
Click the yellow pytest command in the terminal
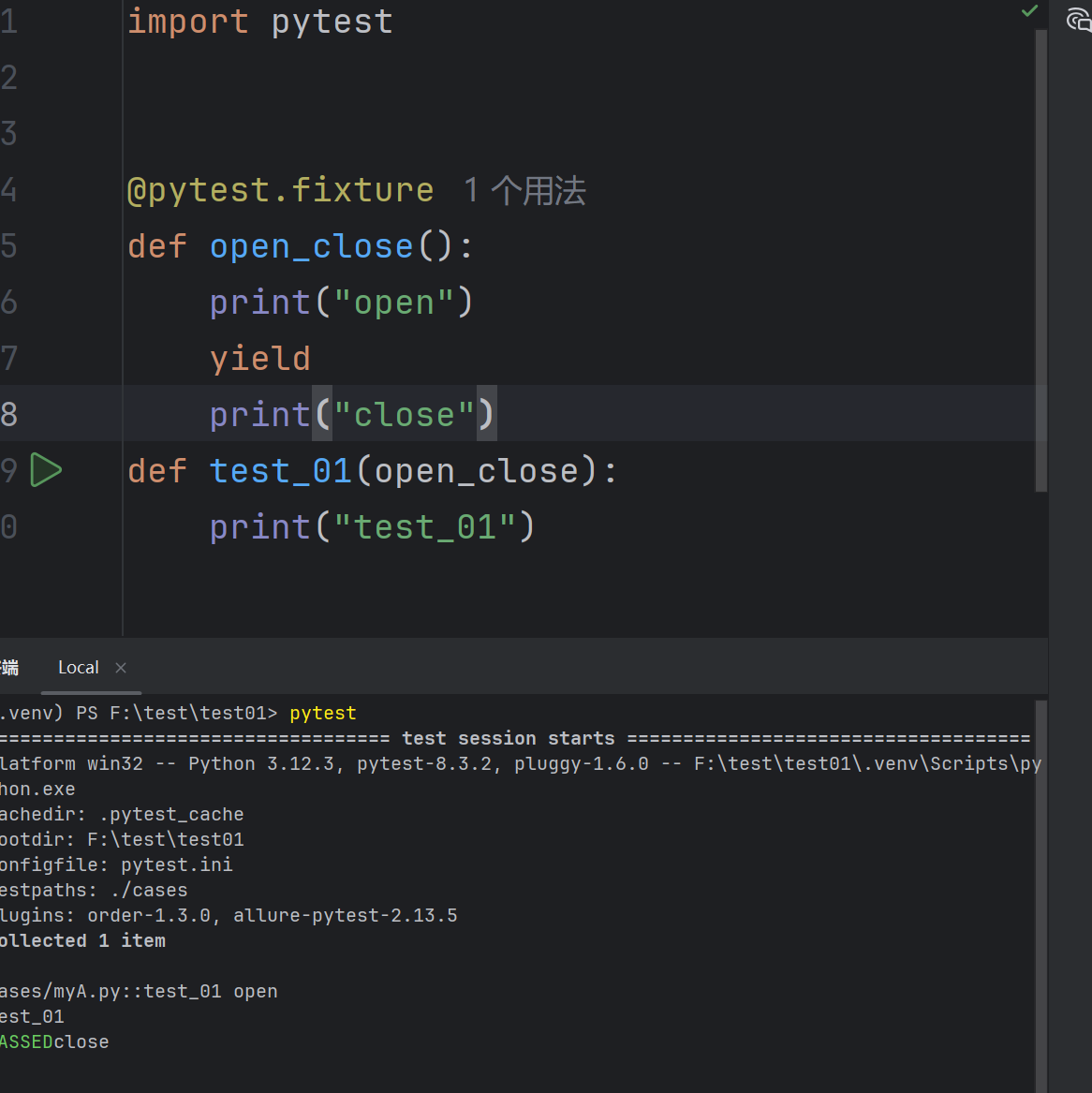pyautogui.click(x=323, y=713)
